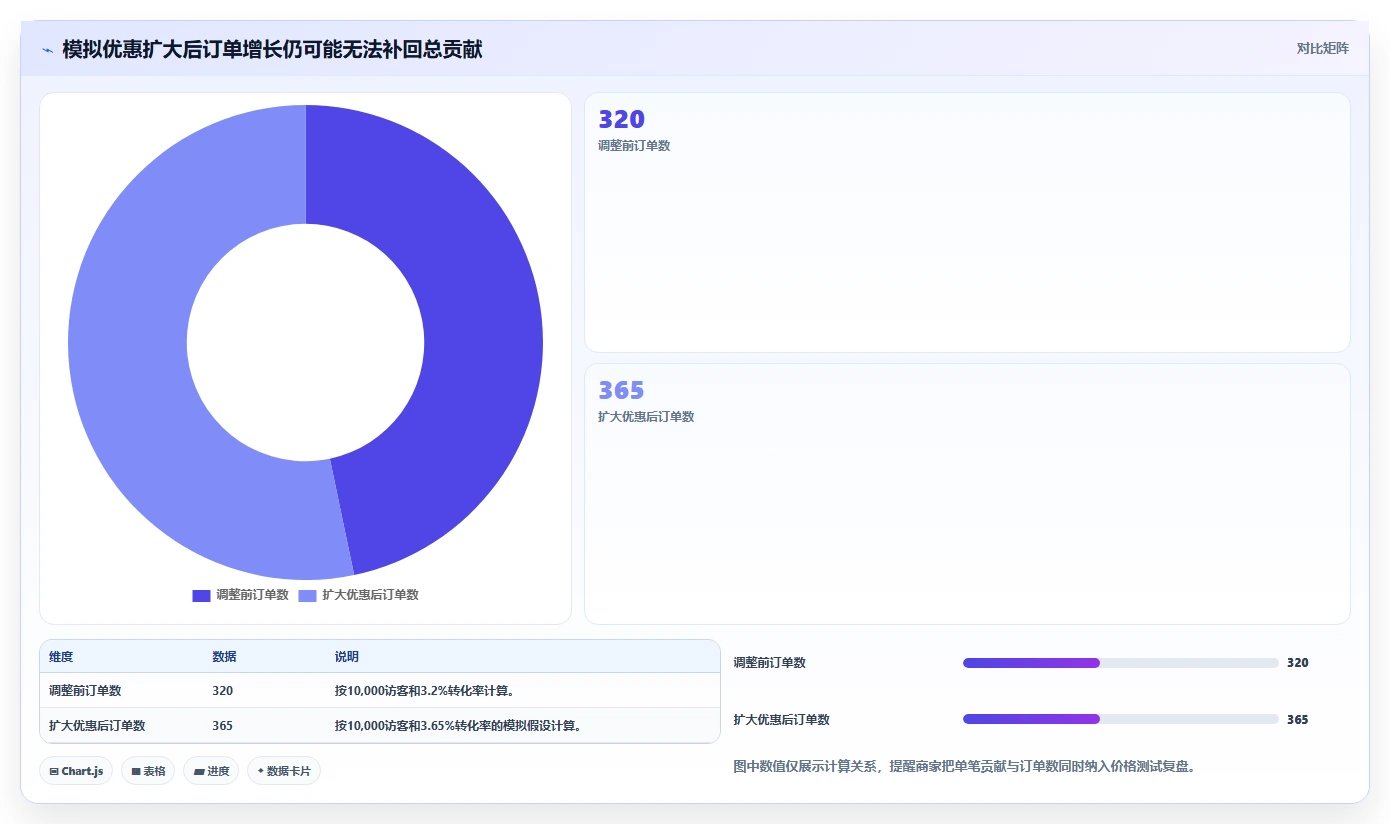
Task: Click the 进度 tag chip
Action: [x=211, y=771]
